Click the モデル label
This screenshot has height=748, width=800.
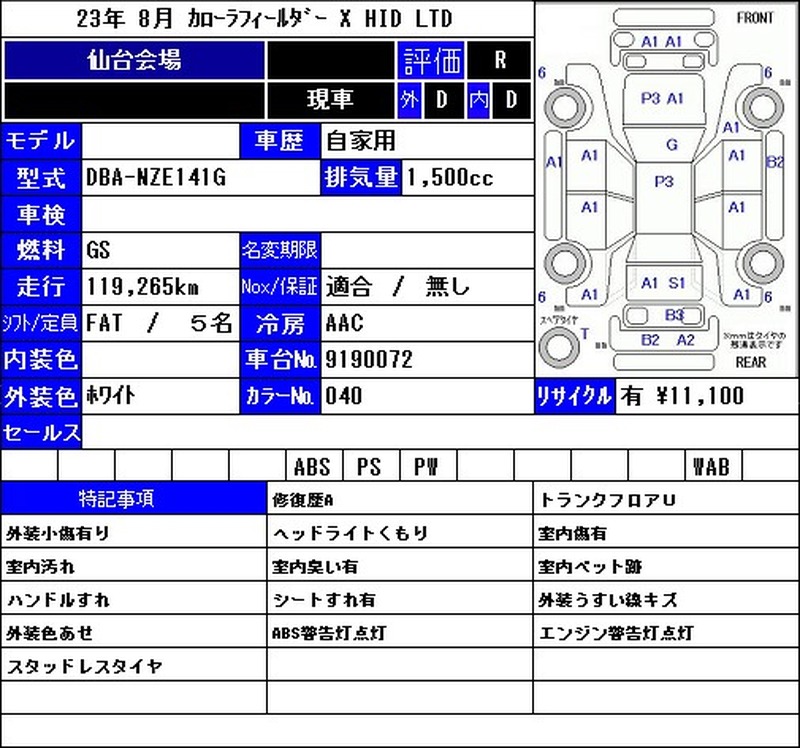pos(41,141)
